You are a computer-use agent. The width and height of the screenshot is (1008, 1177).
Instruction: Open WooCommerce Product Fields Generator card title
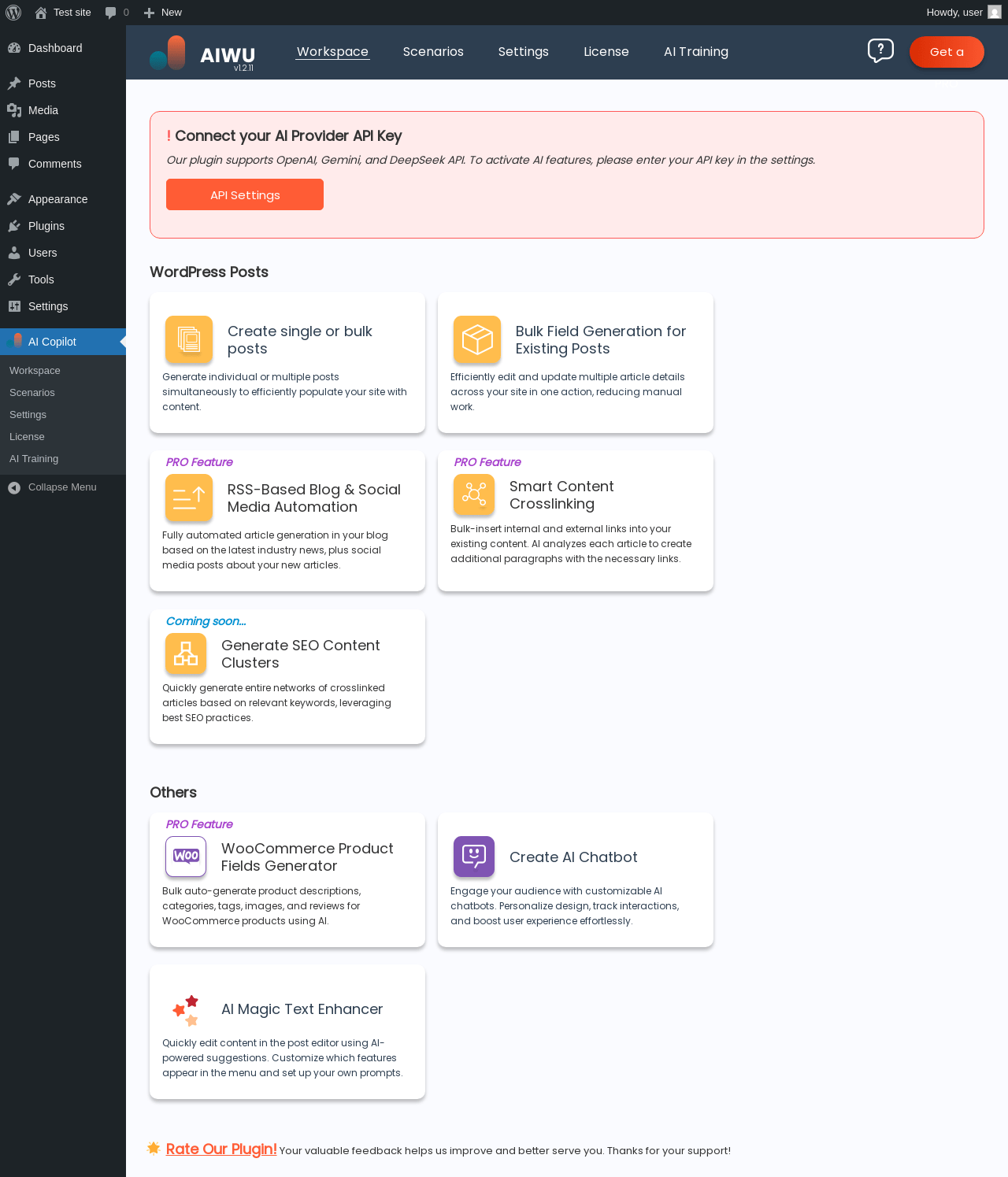click(307, 857)
